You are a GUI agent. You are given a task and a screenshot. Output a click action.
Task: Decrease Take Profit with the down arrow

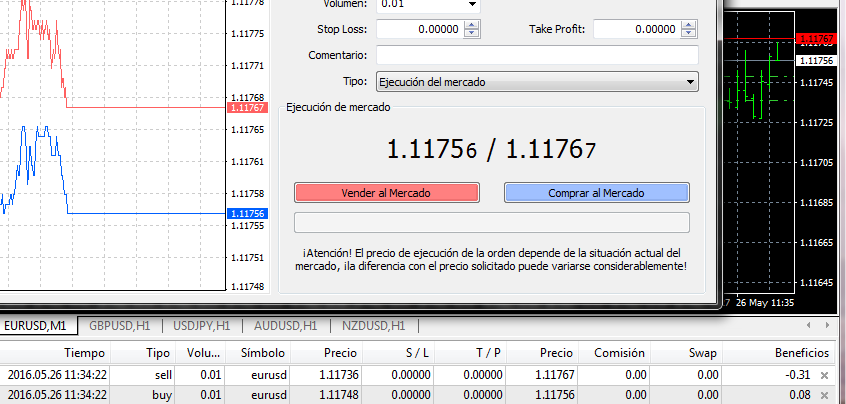tap(691, 34)
